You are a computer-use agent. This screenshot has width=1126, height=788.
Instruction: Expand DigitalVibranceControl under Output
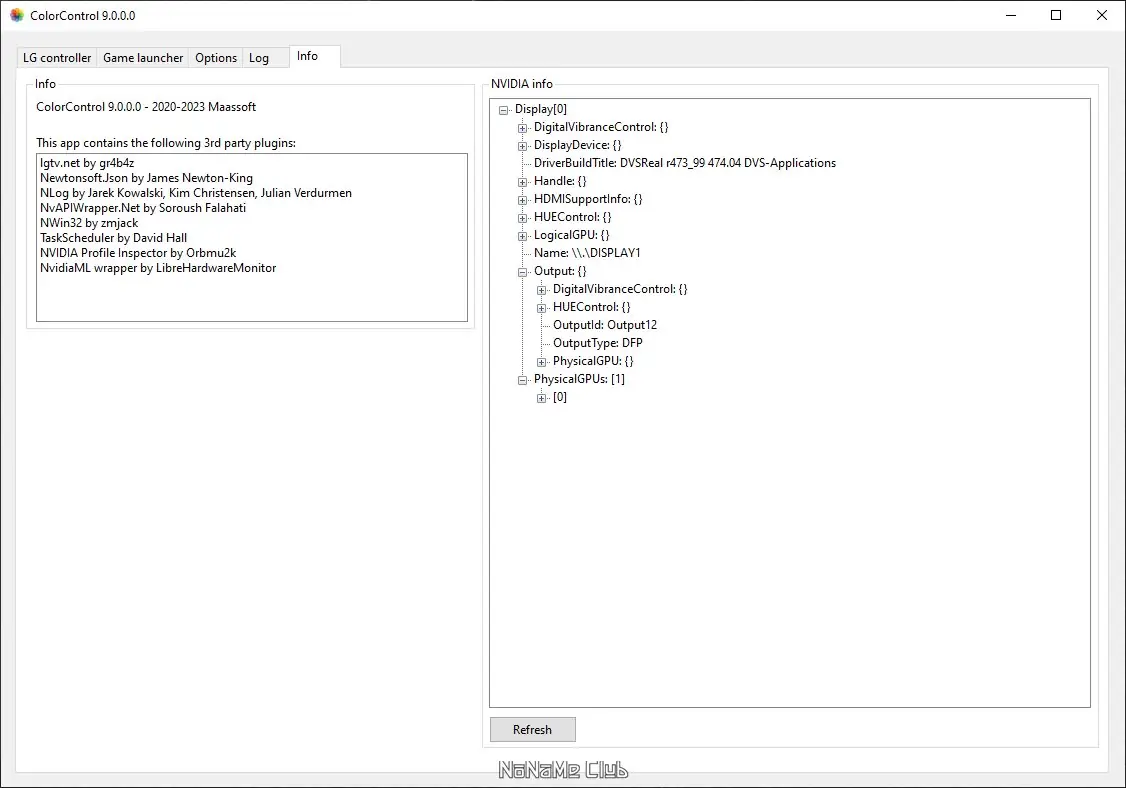541,289
